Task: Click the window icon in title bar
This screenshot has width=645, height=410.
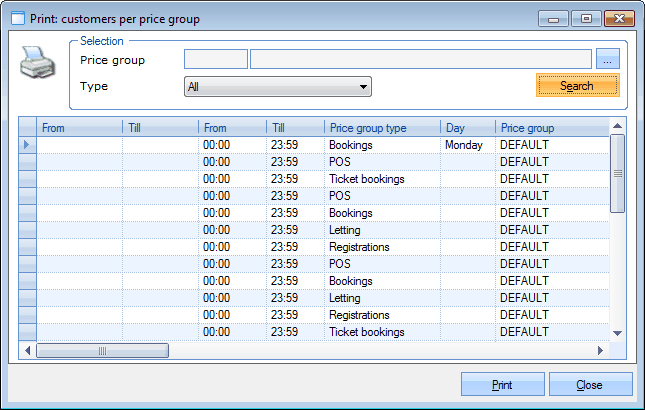Action: click(17, 18)
